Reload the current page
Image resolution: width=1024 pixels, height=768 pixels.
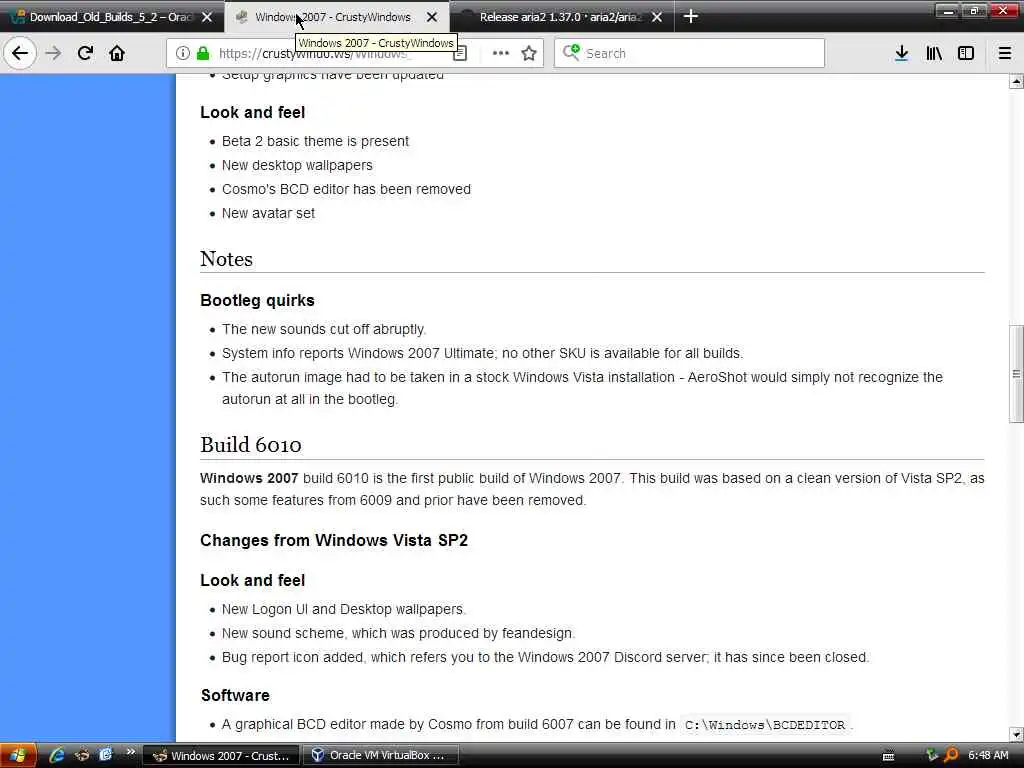[x=85, y=53]
